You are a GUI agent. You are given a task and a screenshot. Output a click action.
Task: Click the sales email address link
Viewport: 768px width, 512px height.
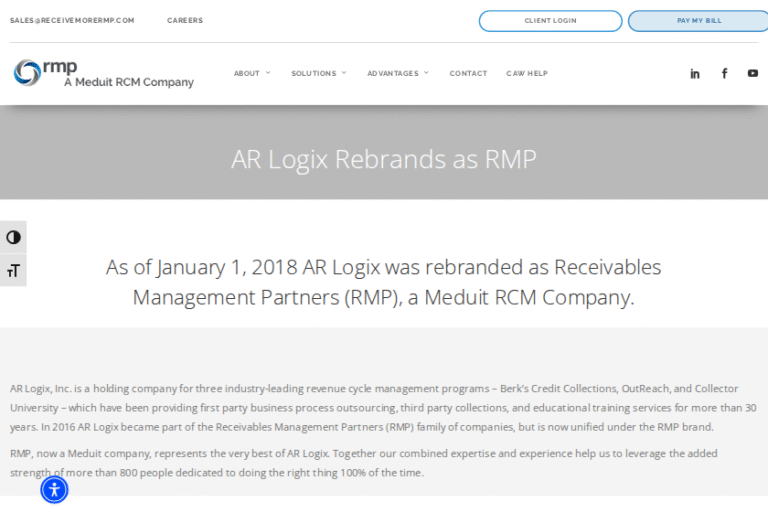click(x=72, y=20)
